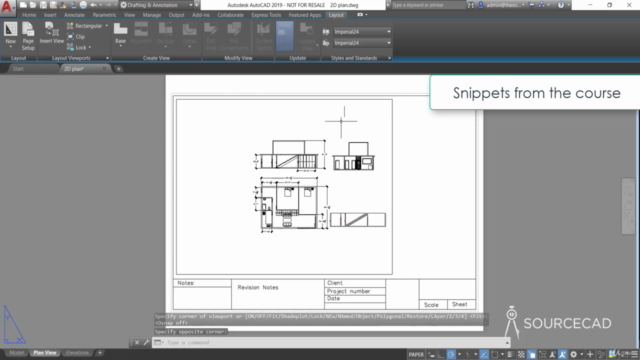This screenshot has height=360, width=640.
Task: Close the command line with X button
Action: click(x=137, y=342)
